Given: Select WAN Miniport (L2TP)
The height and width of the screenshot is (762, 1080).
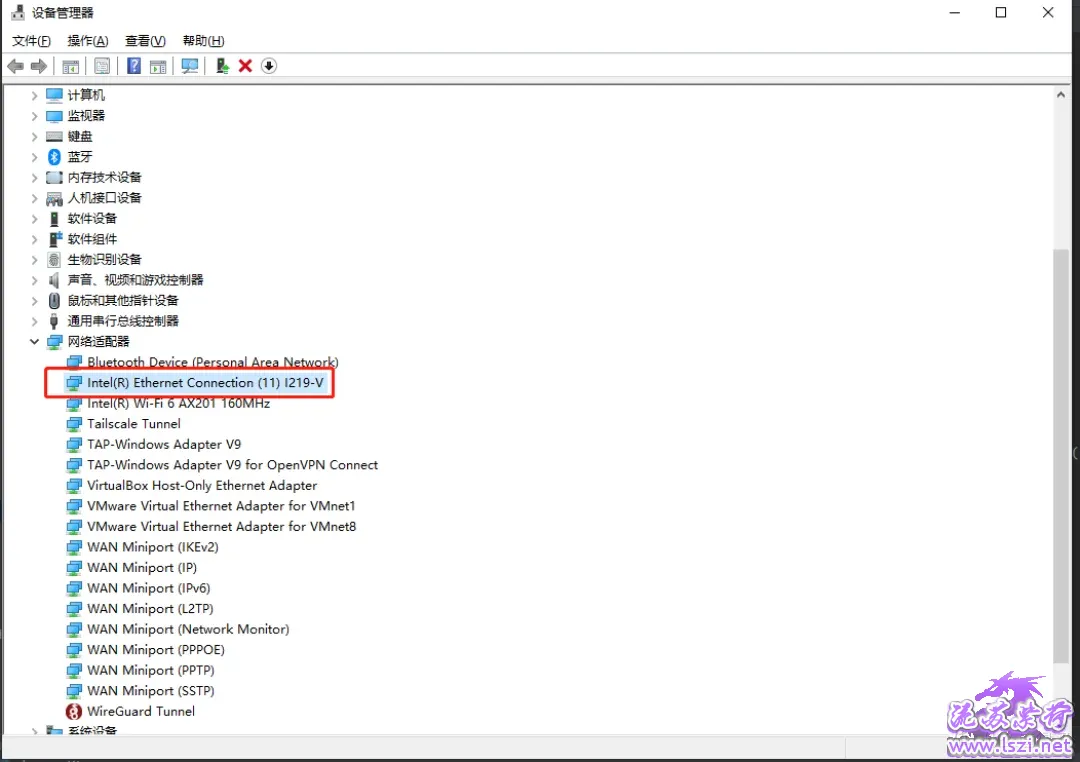Looking at the screenshot, I should [x=150, y=609].
